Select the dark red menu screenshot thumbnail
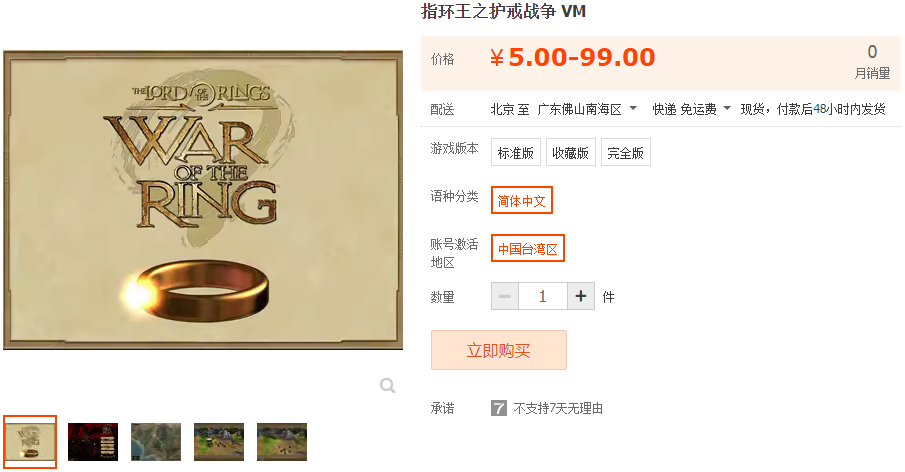Screen dimensions: 905x472 tap(93, 442)
